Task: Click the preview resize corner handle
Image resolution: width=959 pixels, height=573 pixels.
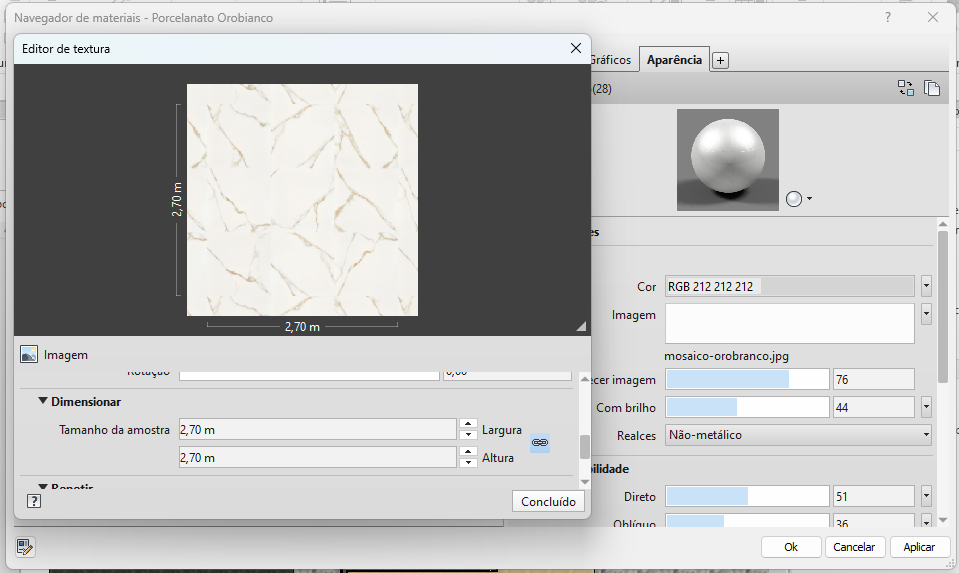Action: tap(580, 327)
